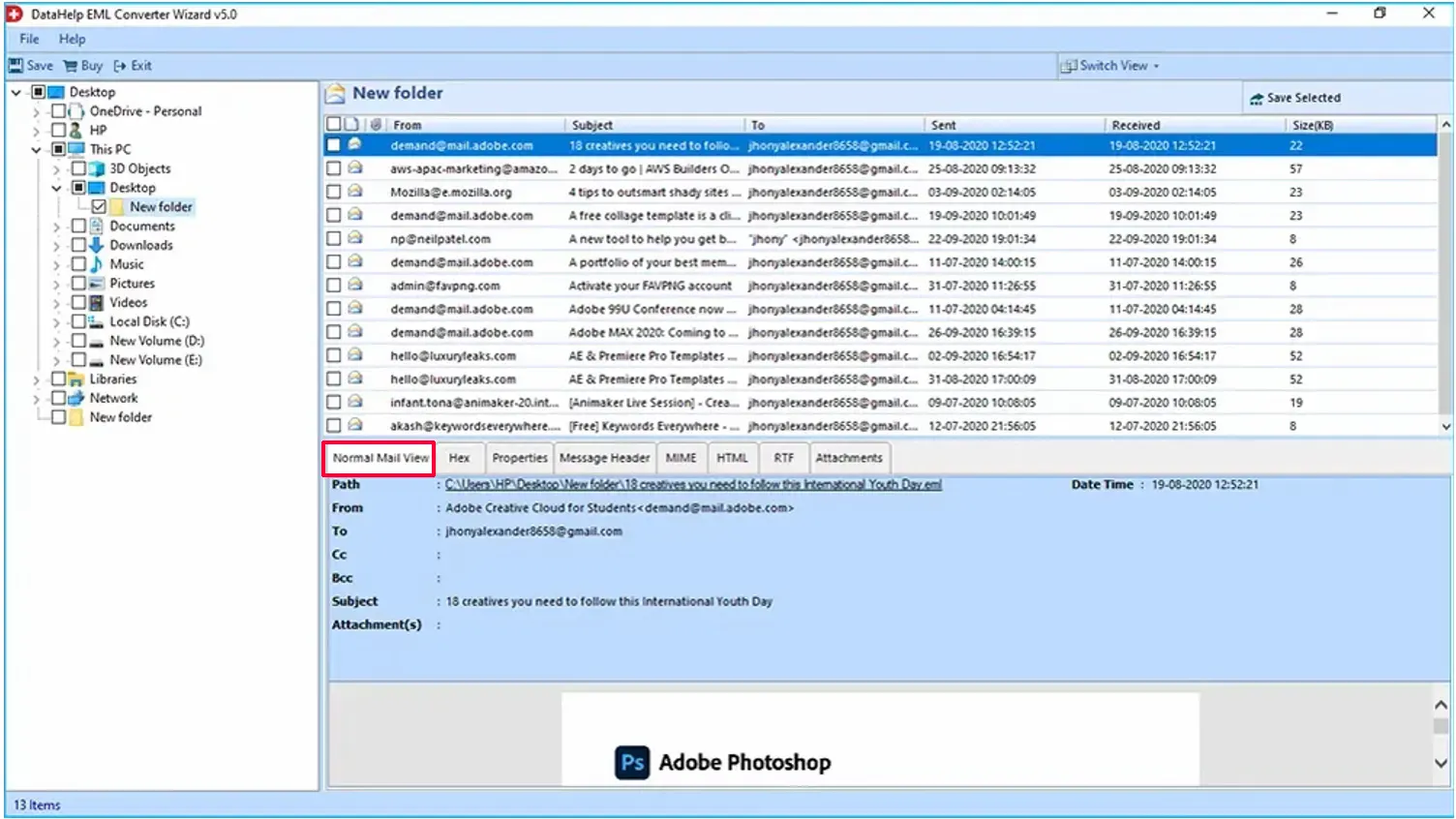Click envelope icon of Mozilla@e.mozilla.org row

[x=355, y=192]
